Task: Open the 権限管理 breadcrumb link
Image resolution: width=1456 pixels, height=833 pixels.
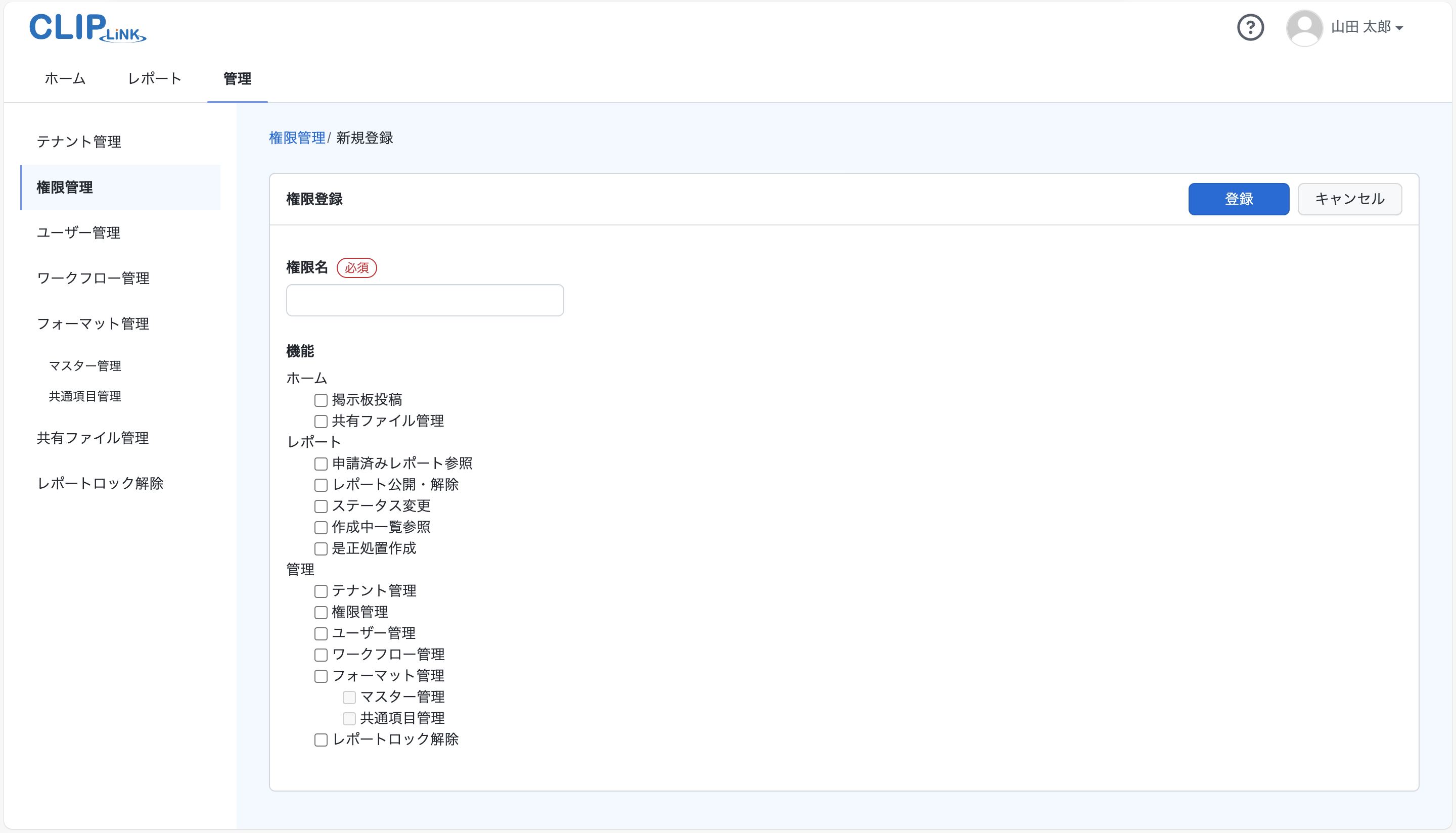Action: tap(297, 137)
